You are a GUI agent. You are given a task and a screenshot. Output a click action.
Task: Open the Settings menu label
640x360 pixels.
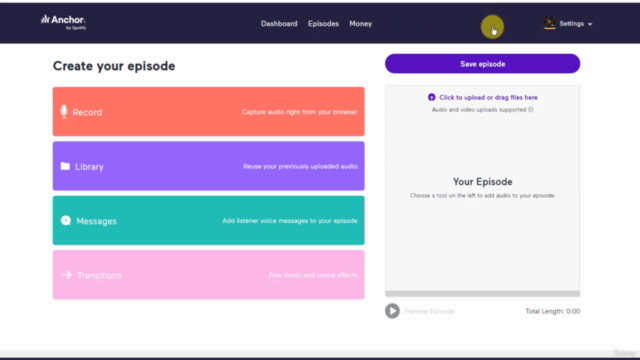pyautogui.click(x=571, y=24)
